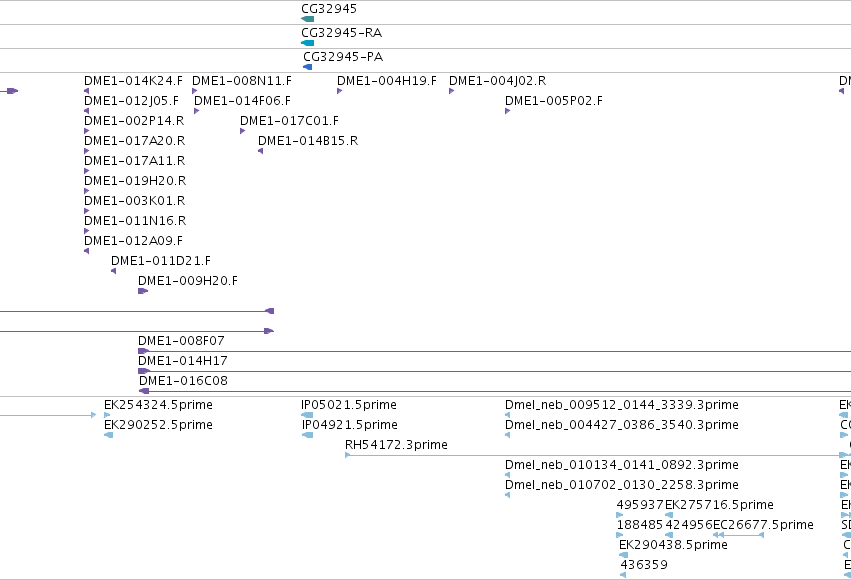Click the DME1-003K01.R feature label
Image resolution: width=851 pixels, height=580 pixels.
point(135,201)
